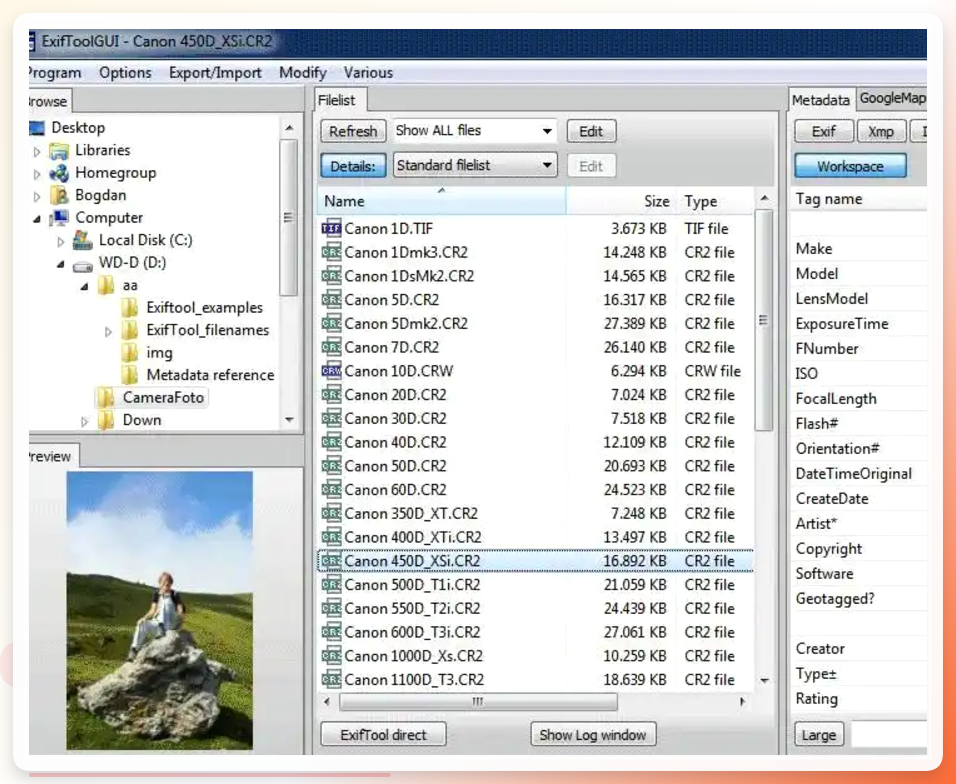Click the CR2 icon next to Canon 1Dmk3.CR2
Image resolution: width=956 pixels, height=784 pixels.
(x=331, y=252)
